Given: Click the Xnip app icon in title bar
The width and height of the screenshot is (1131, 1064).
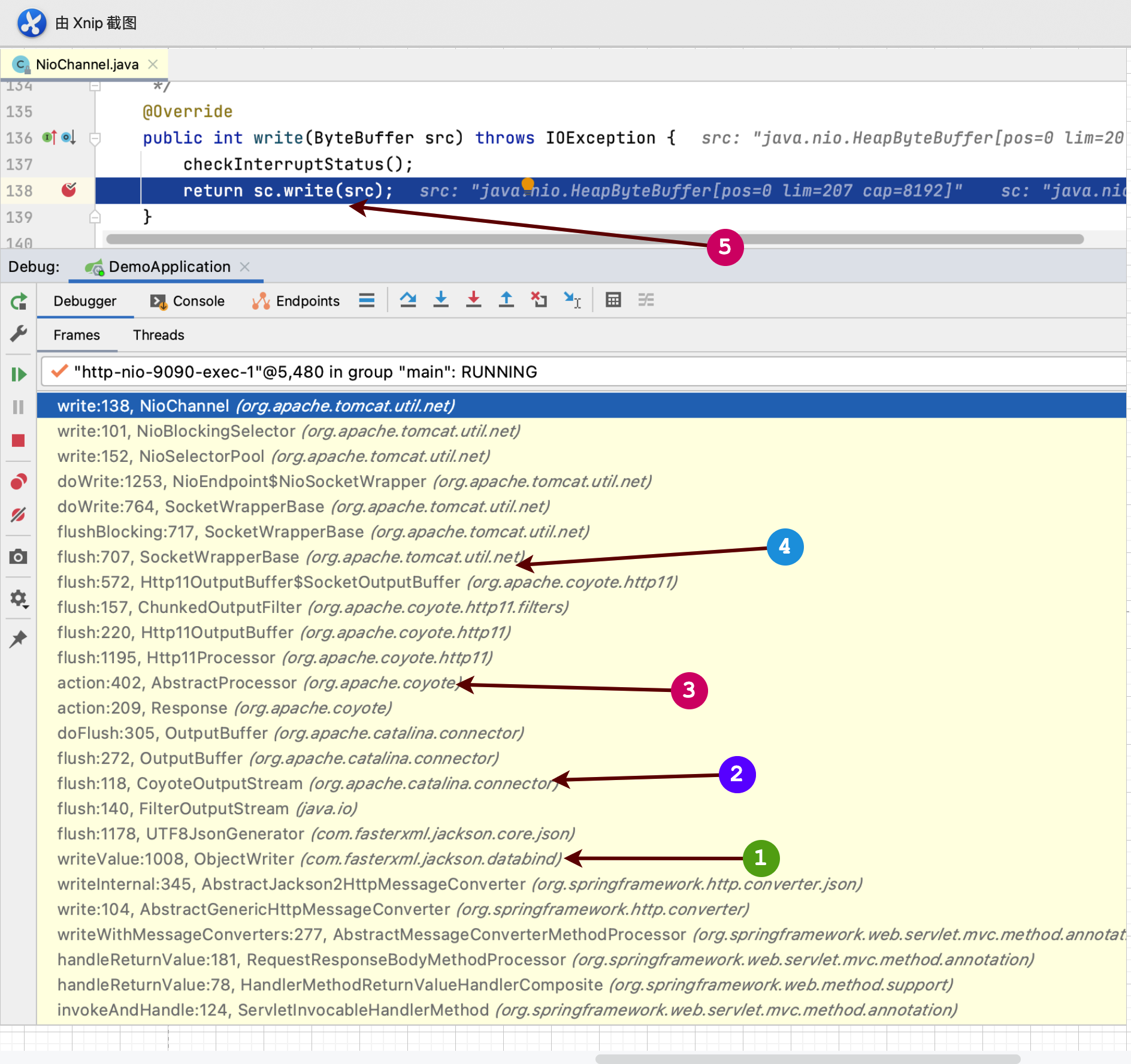Looking at the screenshot, I should [32, 23].
